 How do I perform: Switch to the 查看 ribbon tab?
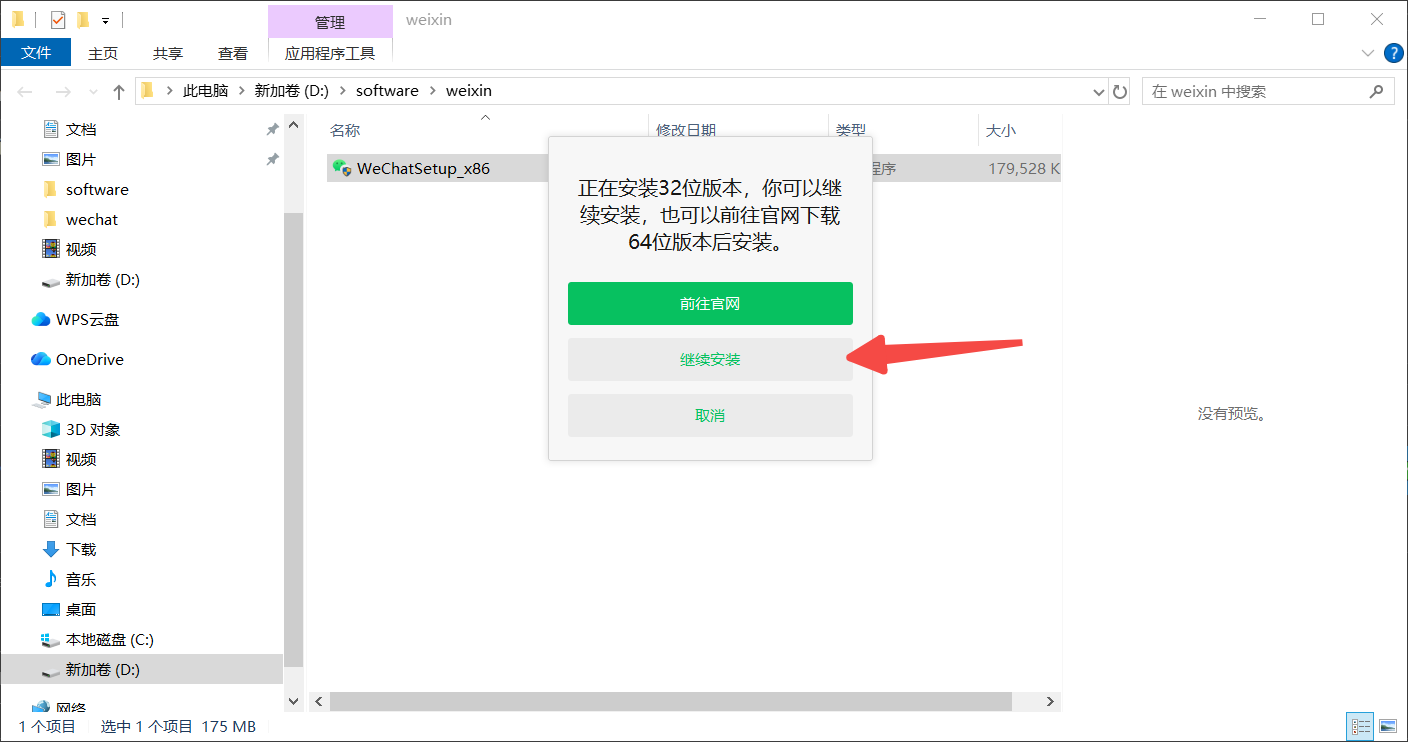click(233, 53)
